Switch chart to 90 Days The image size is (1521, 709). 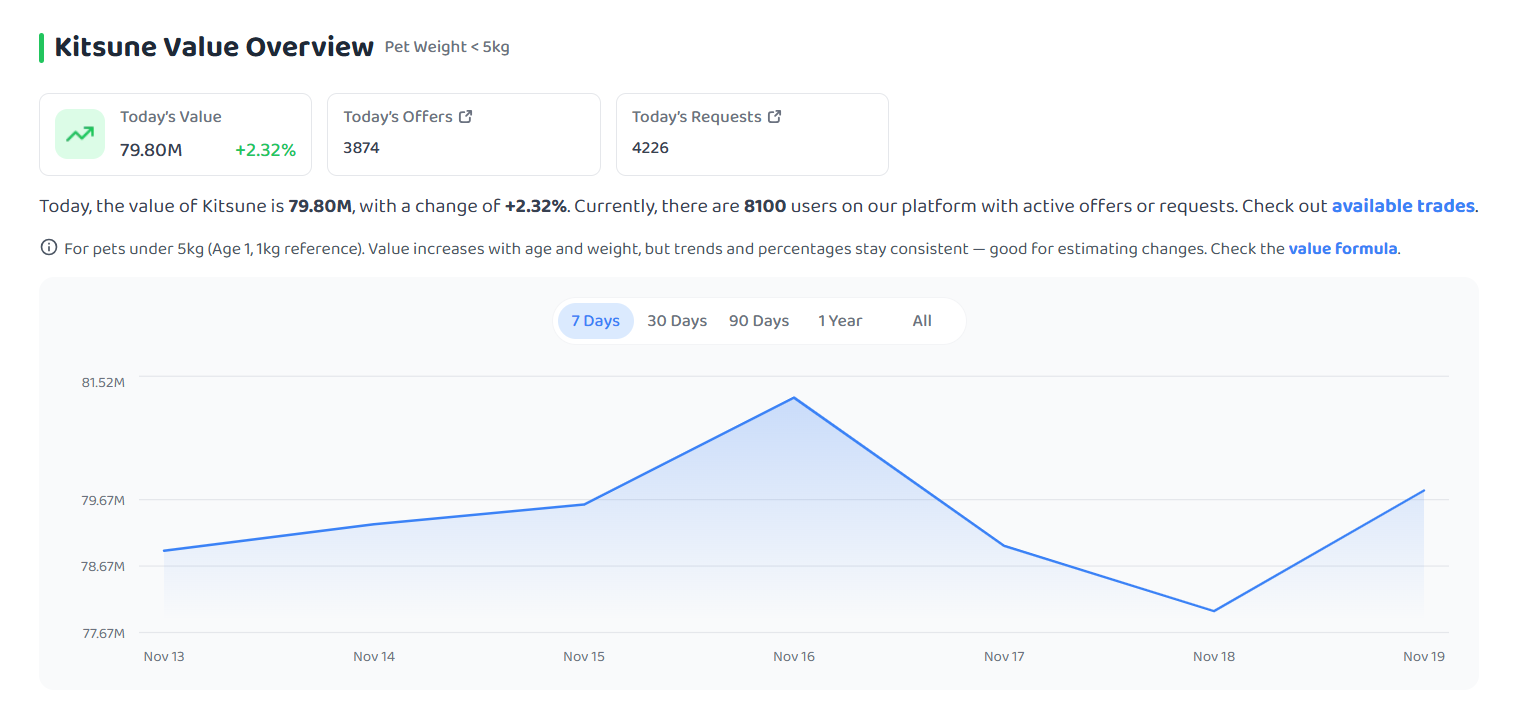click(759, 321)
